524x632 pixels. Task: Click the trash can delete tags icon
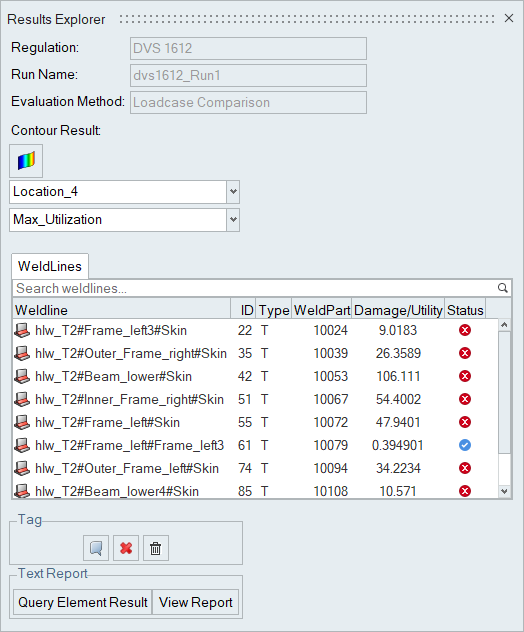[156, 548]
